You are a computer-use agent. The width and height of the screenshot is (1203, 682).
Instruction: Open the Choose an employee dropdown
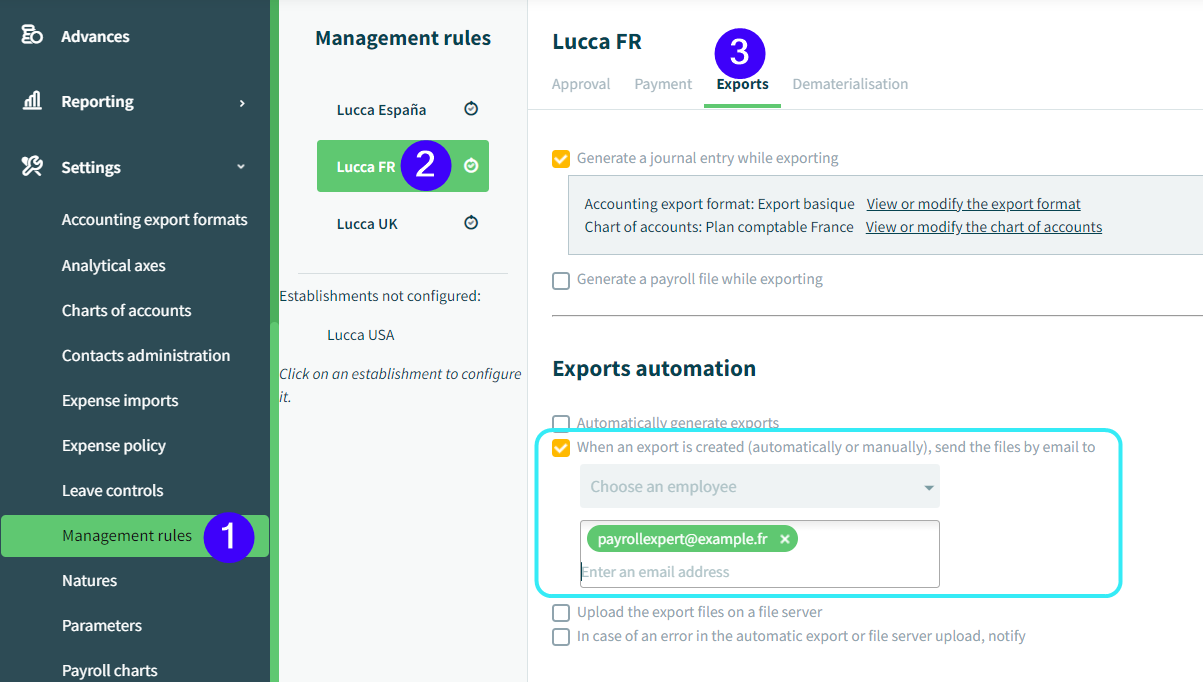[x=760, y=487]
